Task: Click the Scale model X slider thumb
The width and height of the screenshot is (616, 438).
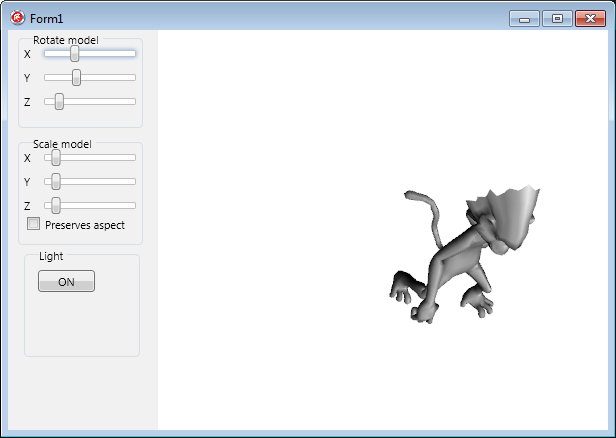Action: click(56, 158)
